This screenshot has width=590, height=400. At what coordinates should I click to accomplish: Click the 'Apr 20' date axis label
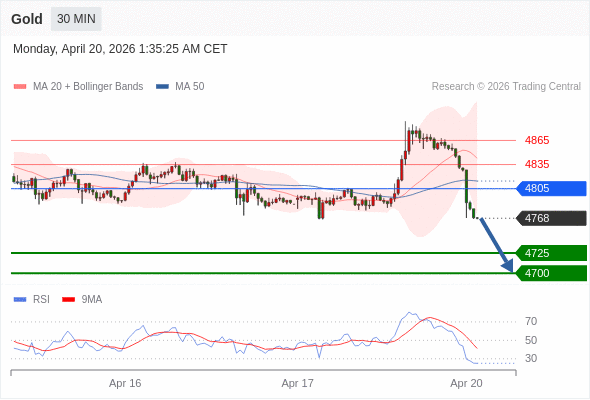[466, 383]
